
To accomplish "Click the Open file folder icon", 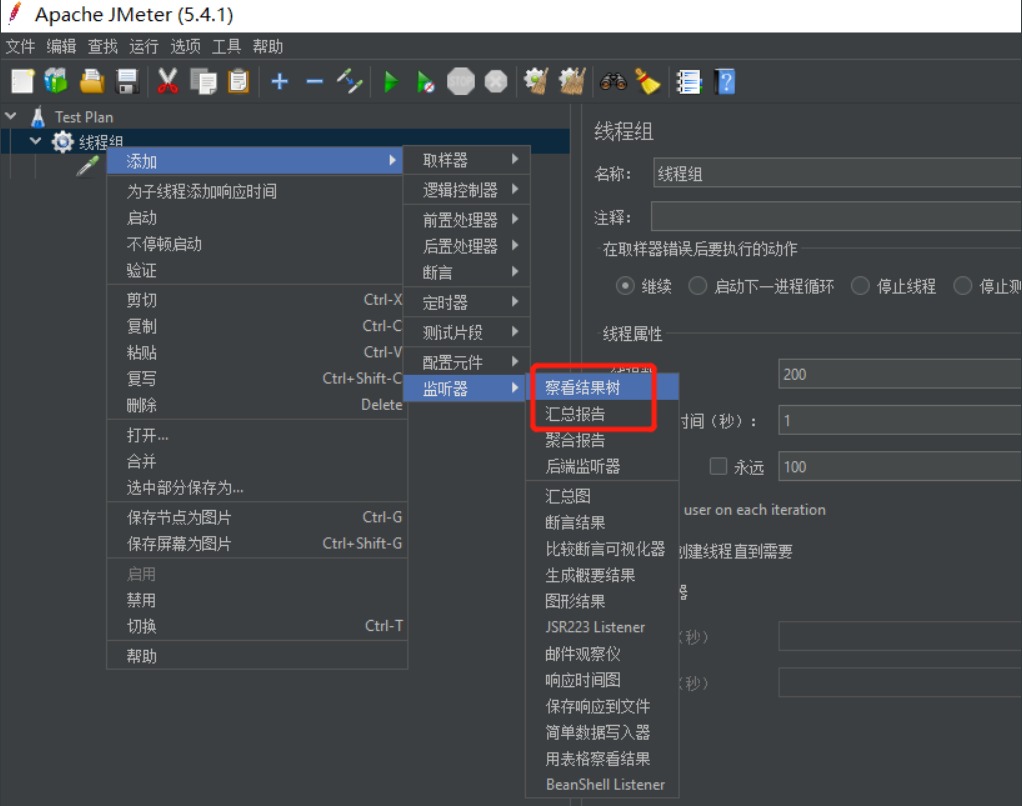I will pos(92,81).
